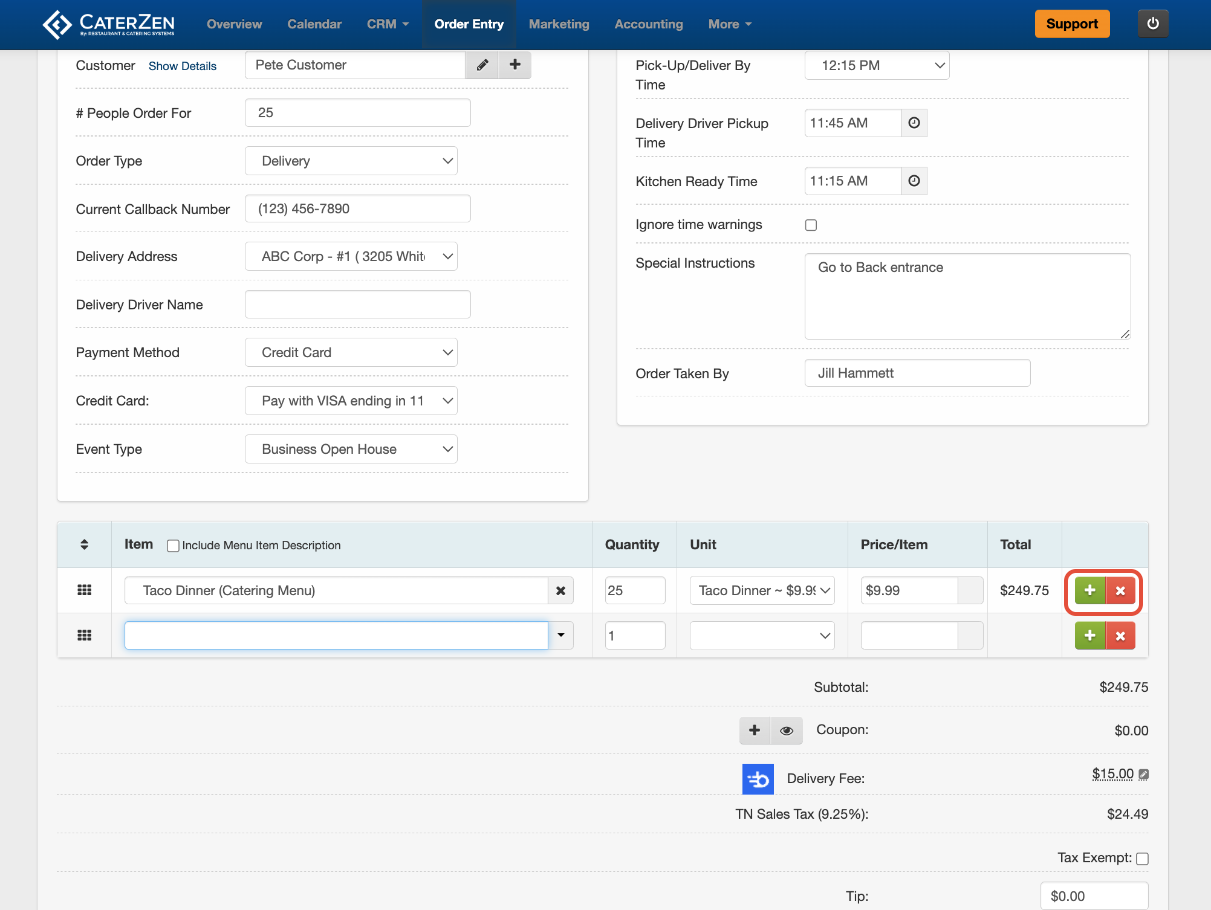
Task: Click the Taco Dinner item name field
Action: point(336,591)
